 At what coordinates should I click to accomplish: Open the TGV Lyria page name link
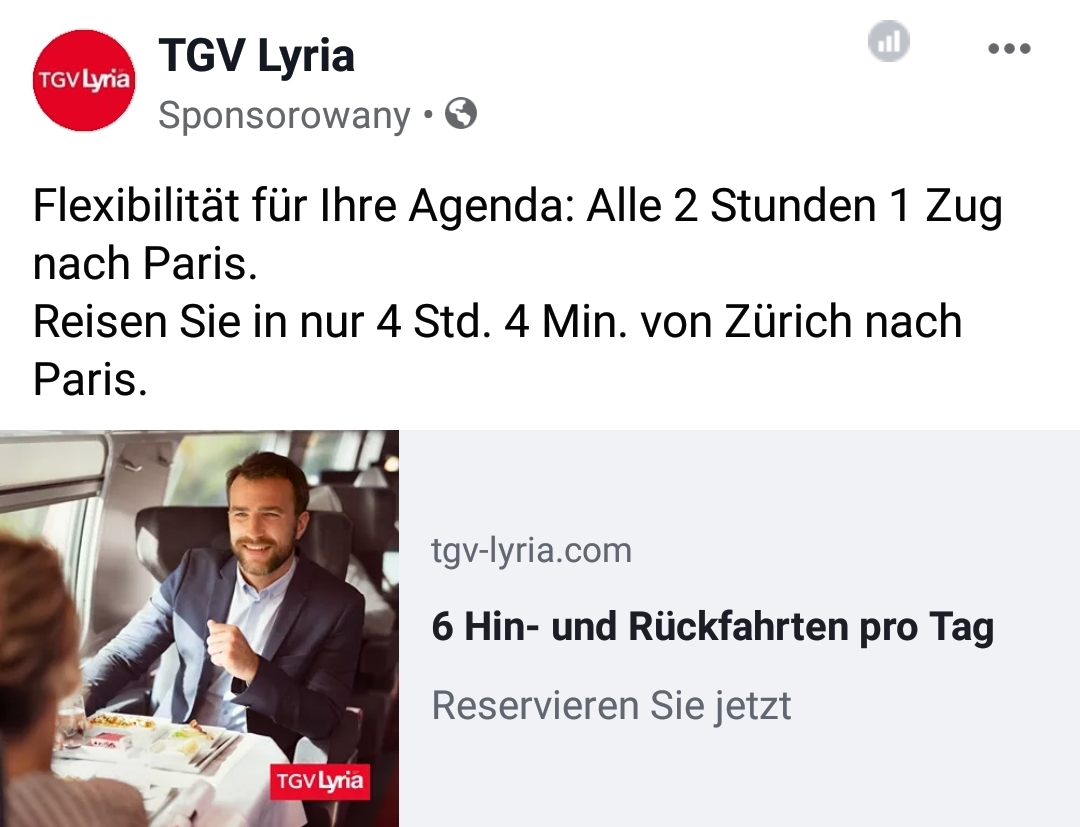[256, 55]
